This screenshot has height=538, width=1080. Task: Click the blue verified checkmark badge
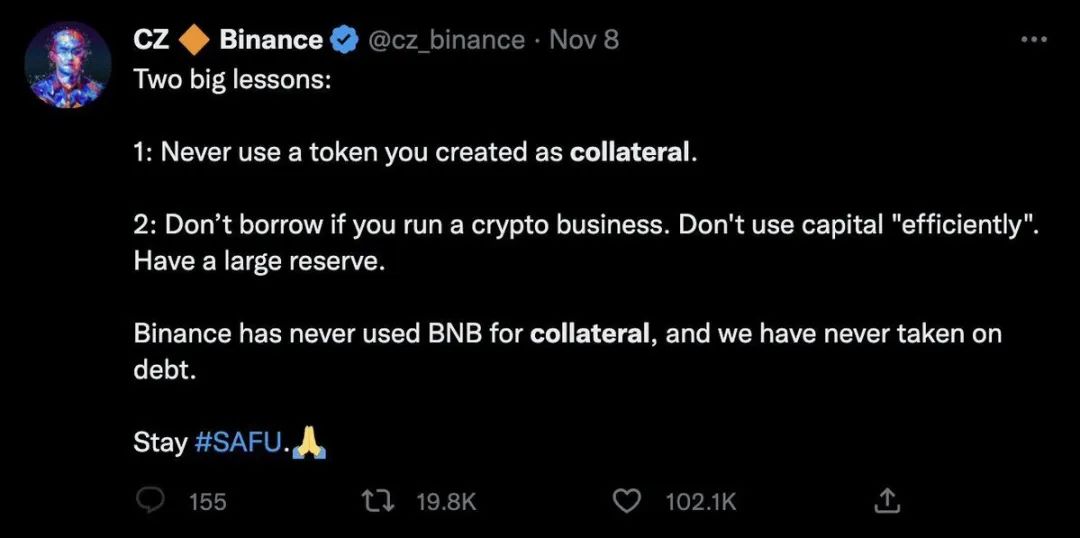tap(345, 40)
